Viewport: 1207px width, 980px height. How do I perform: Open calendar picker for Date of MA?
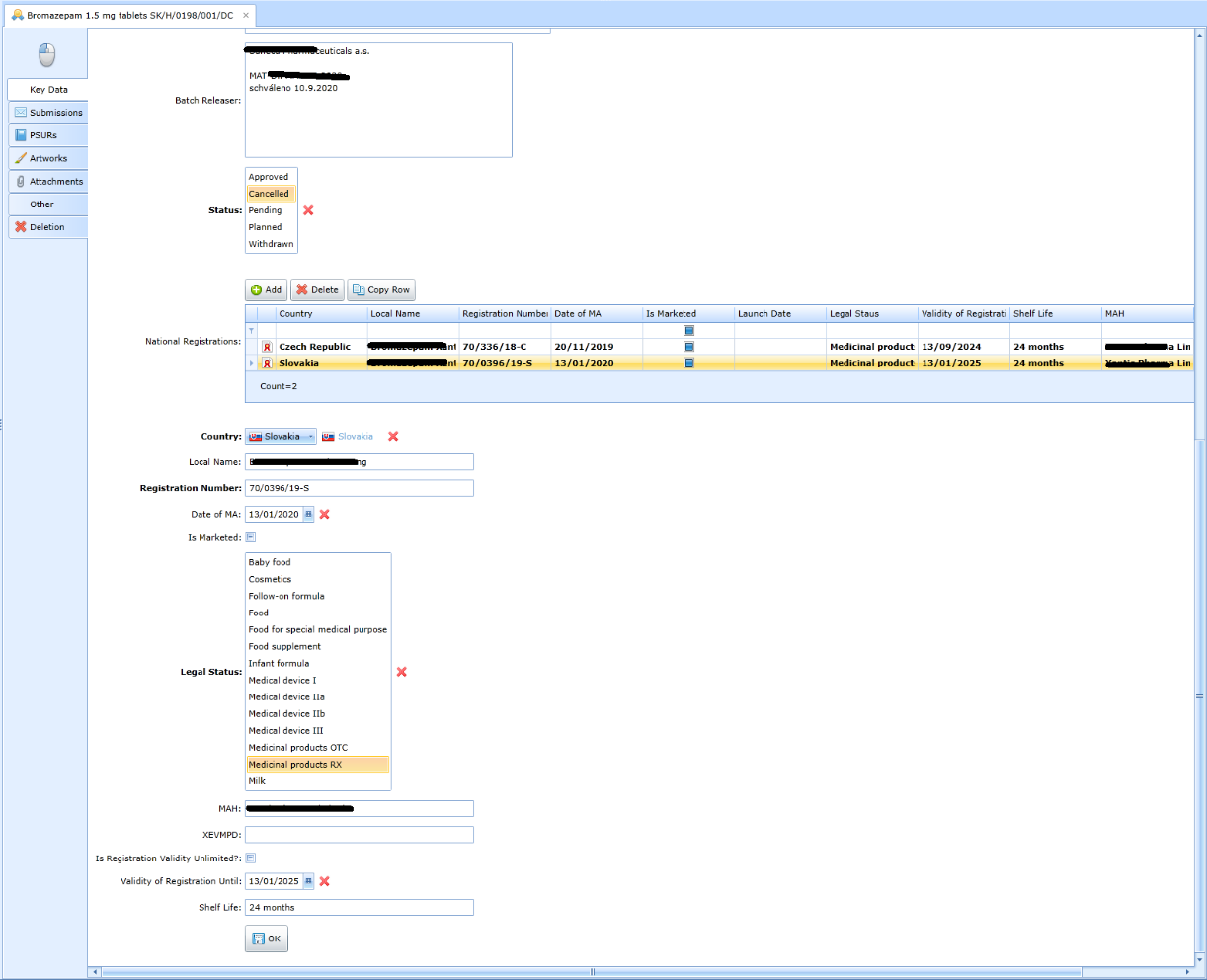click(x=308, y=514)
